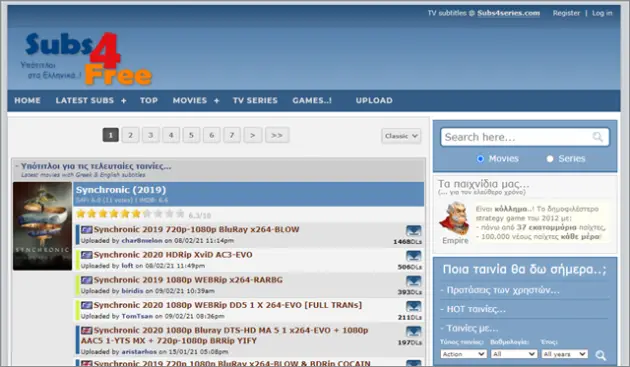Click the Log in link
Screen dimensions: 630x367
(x=602, y=13)
